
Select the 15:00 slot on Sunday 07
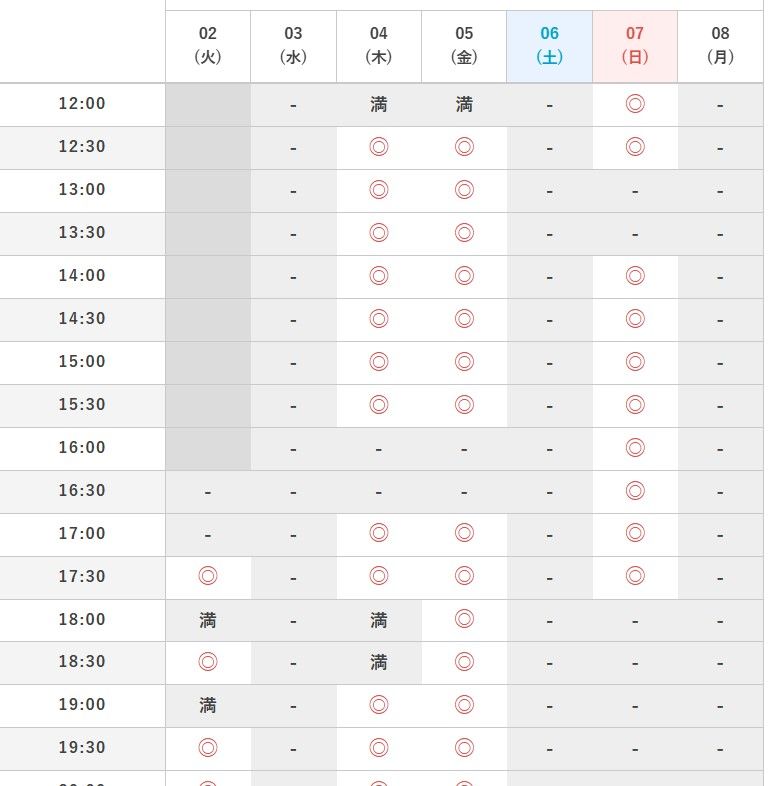tap(635, 361)
